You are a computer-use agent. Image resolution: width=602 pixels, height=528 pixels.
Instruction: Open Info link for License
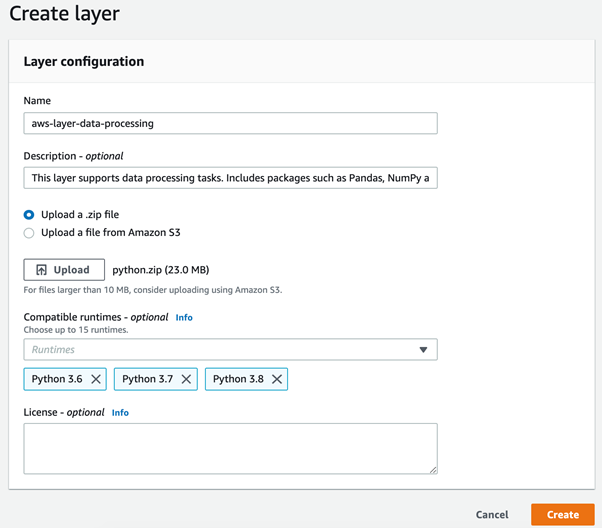coord(120,413)
